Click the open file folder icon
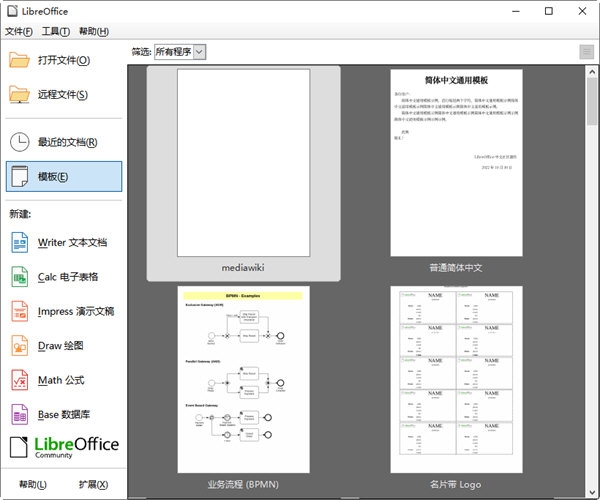This screenshot has height=500, width=600. pyautogui.click(x=19, y=60)
